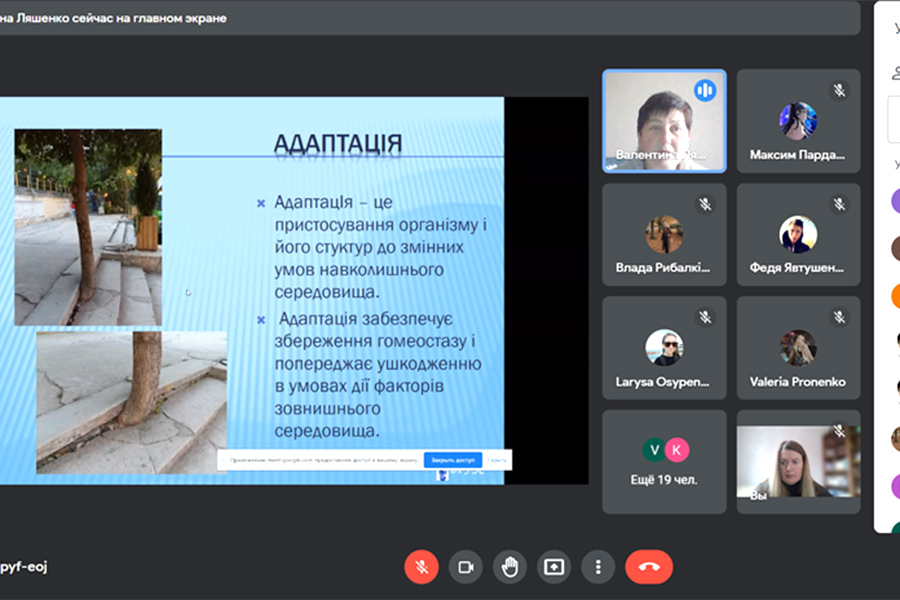Click muted mic icon on Valeria Pronenko tile
900x600 pixels.
(x=840, y=317)
